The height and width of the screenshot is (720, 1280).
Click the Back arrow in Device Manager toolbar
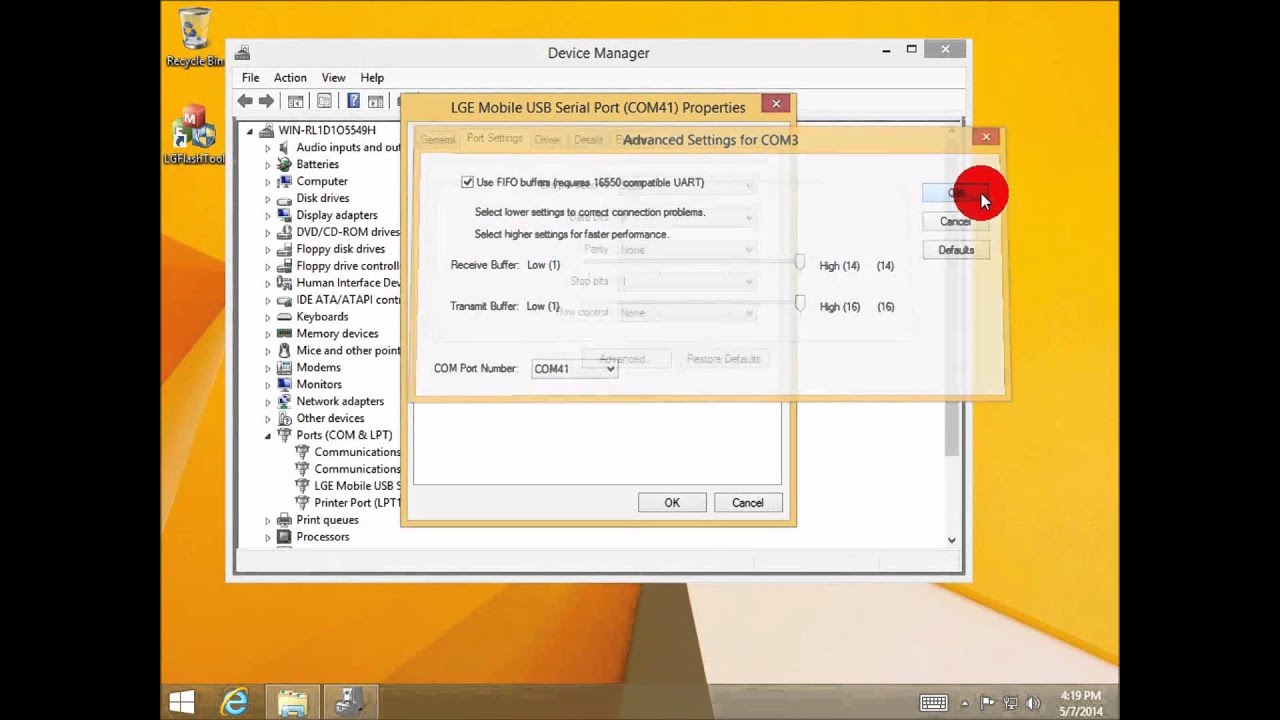pos(245,101)
